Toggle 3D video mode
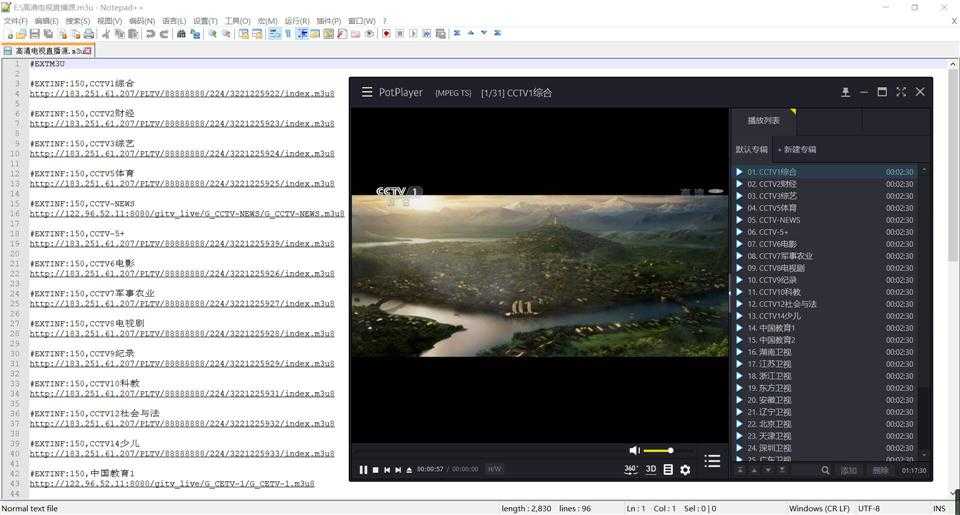The height and width of the screenshot is (515, 960). [651, 469]
